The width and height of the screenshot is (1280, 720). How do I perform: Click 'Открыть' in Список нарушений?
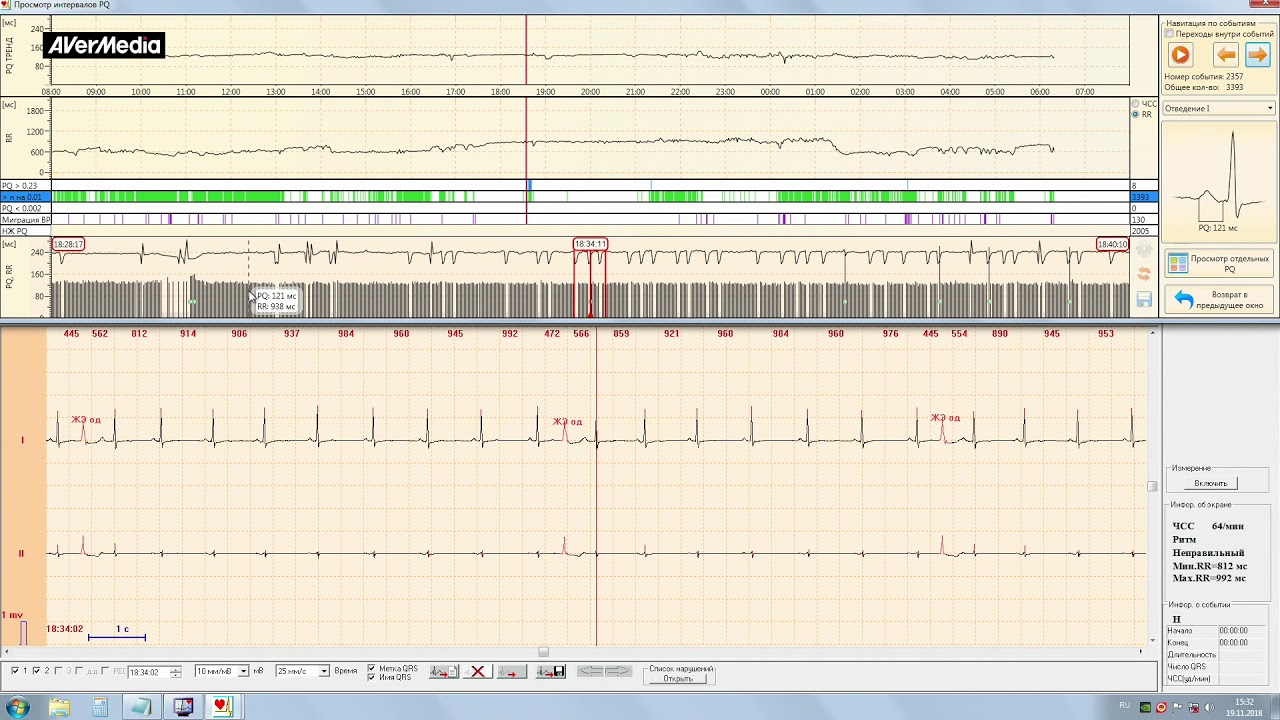[x=677, y=679]
